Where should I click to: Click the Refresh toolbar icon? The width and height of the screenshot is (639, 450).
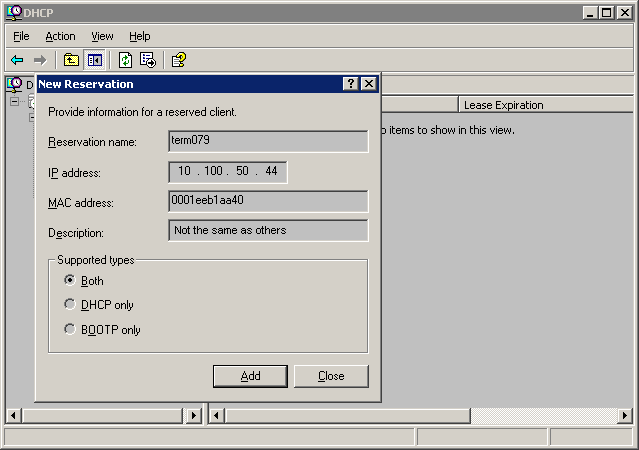coord(126,60)
